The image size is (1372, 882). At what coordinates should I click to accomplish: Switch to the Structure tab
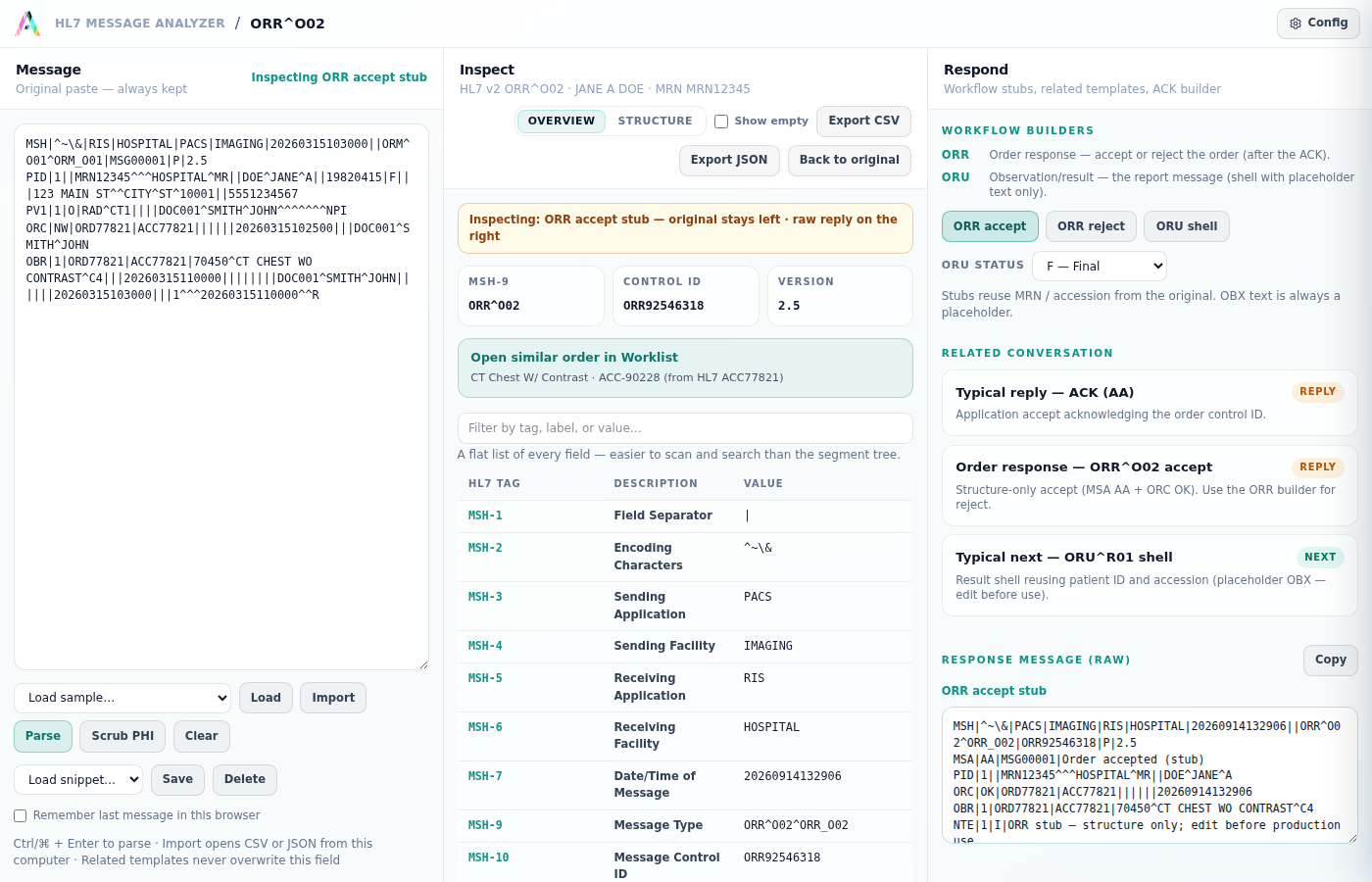[655, 121]
